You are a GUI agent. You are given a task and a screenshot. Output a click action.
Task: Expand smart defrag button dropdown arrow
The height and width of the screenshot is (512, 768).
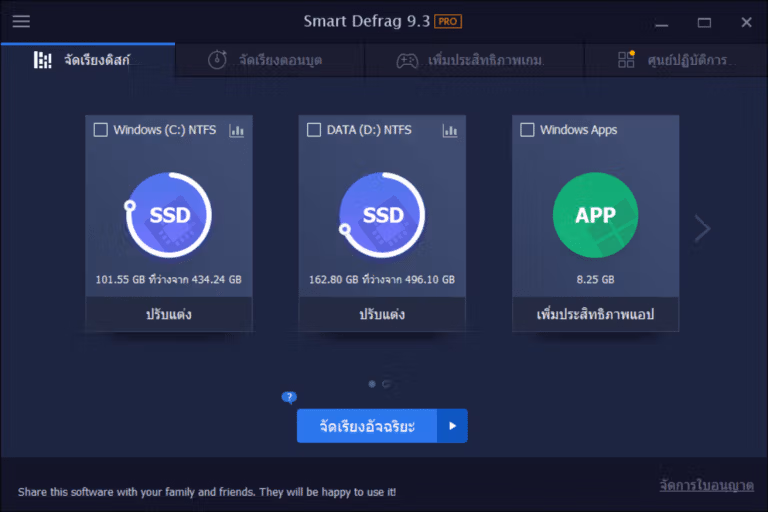(452, 426)
